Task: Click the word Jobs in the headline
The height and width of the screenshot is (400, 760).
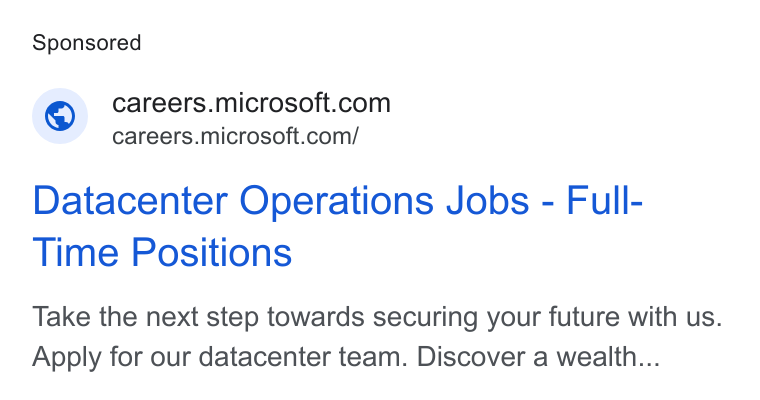Action: point(487,200)
